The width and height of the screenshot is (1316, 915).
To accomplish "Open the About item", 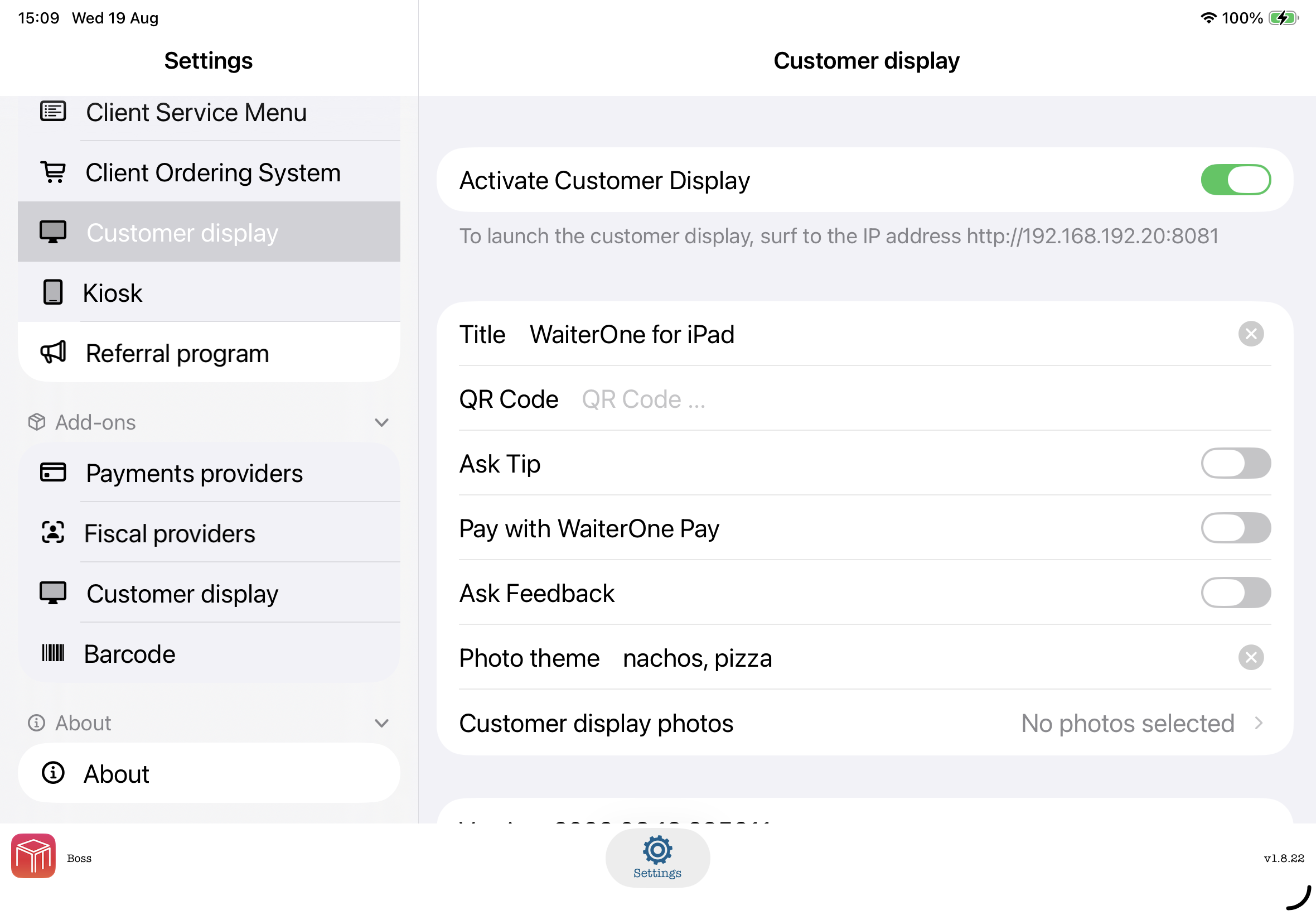I will (209, 773).
